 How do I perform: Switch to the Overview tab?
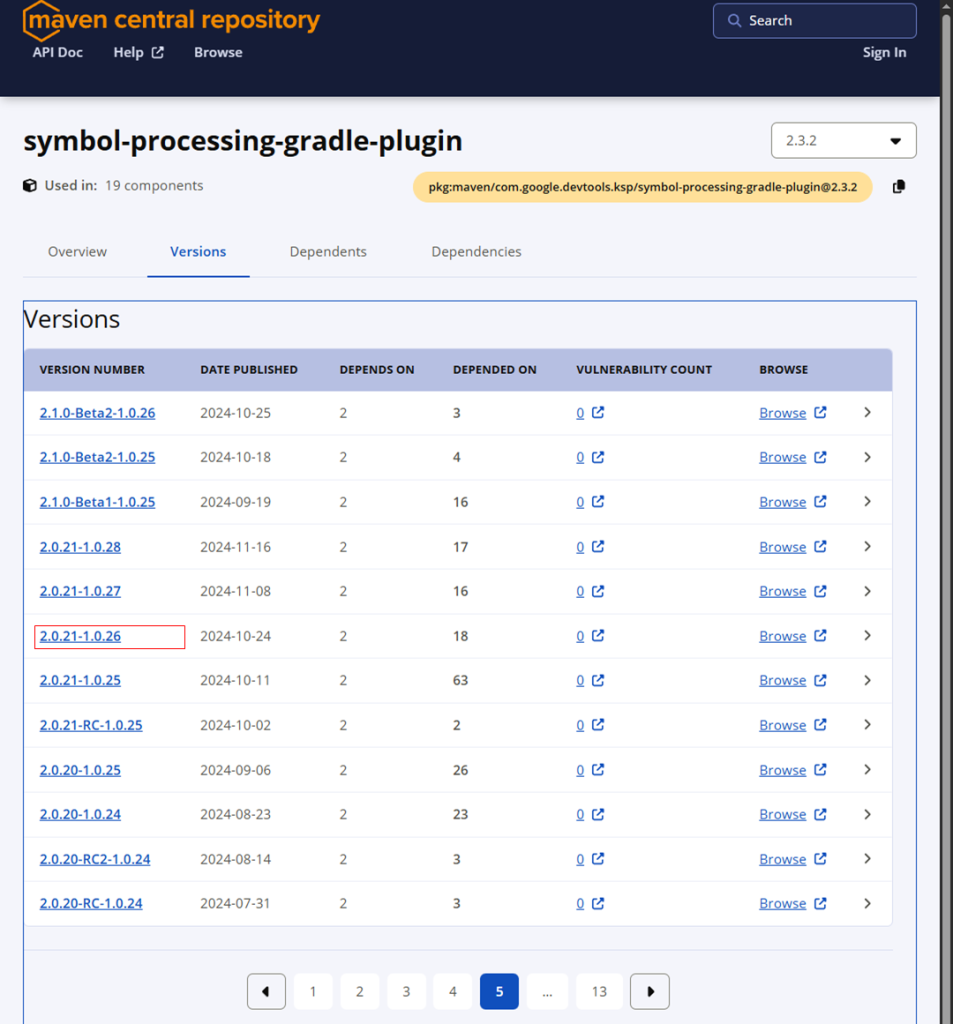point(77,252)
